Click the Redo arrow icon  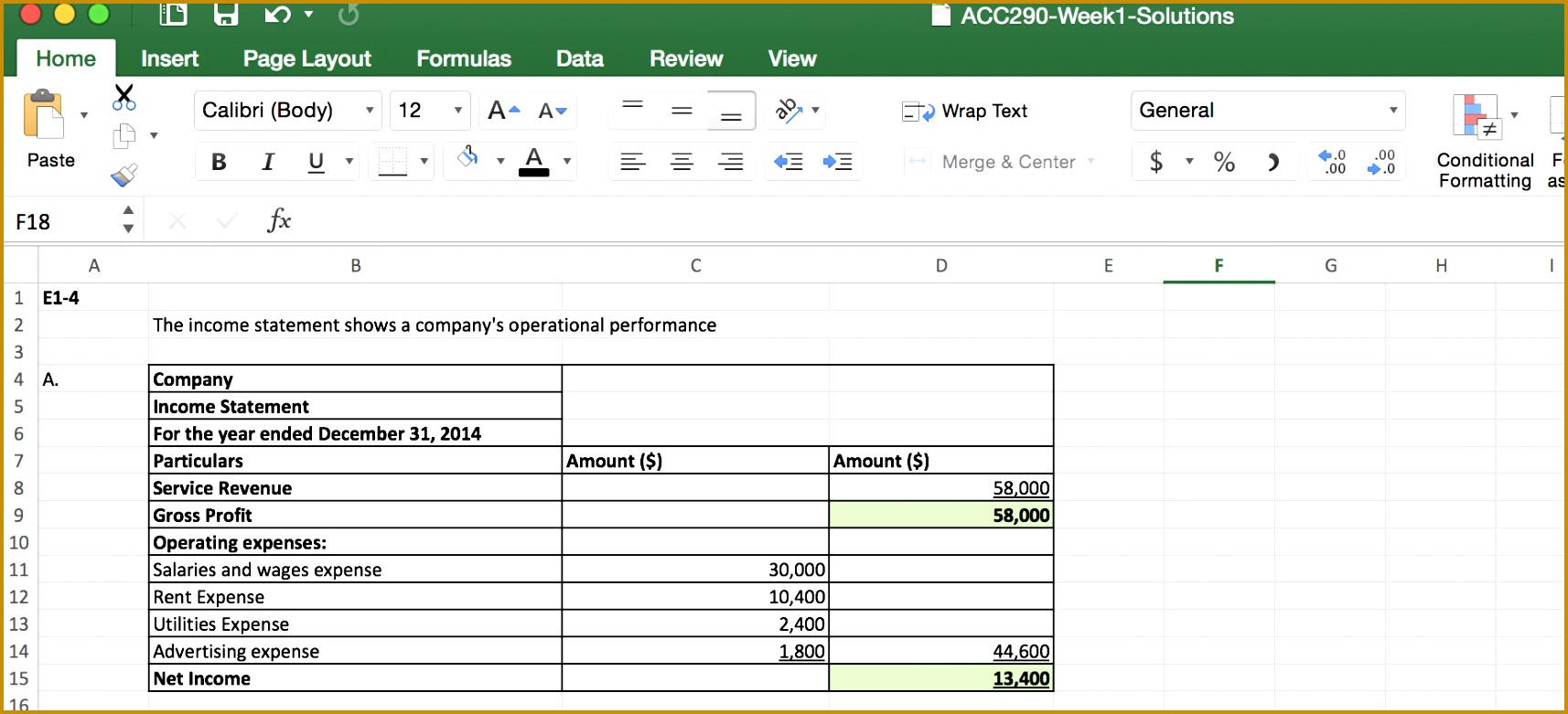tap(349, 15)
